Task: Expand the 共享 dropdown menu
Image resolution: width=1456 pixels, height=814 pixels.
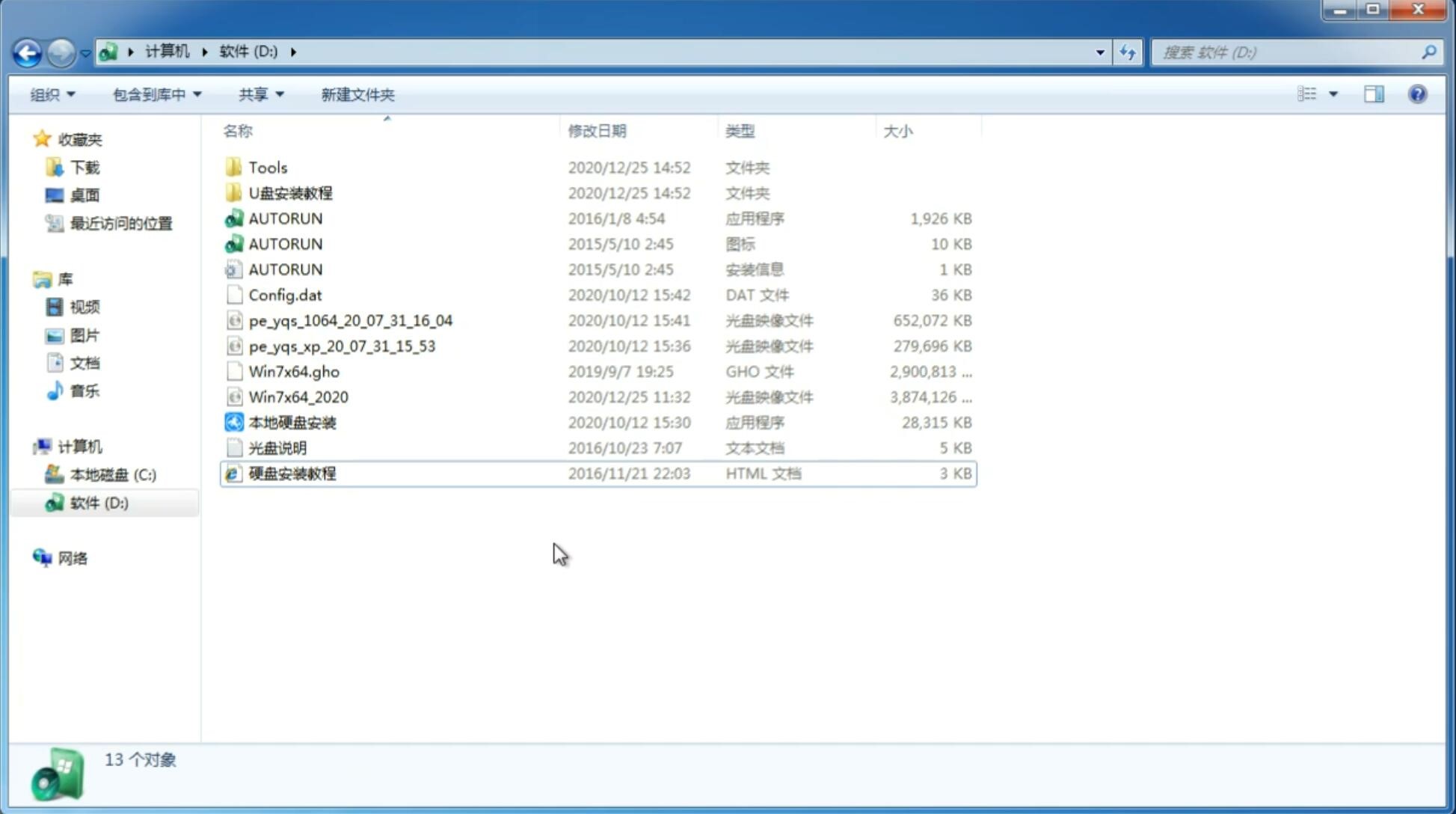Action: (x=259, y=94)
